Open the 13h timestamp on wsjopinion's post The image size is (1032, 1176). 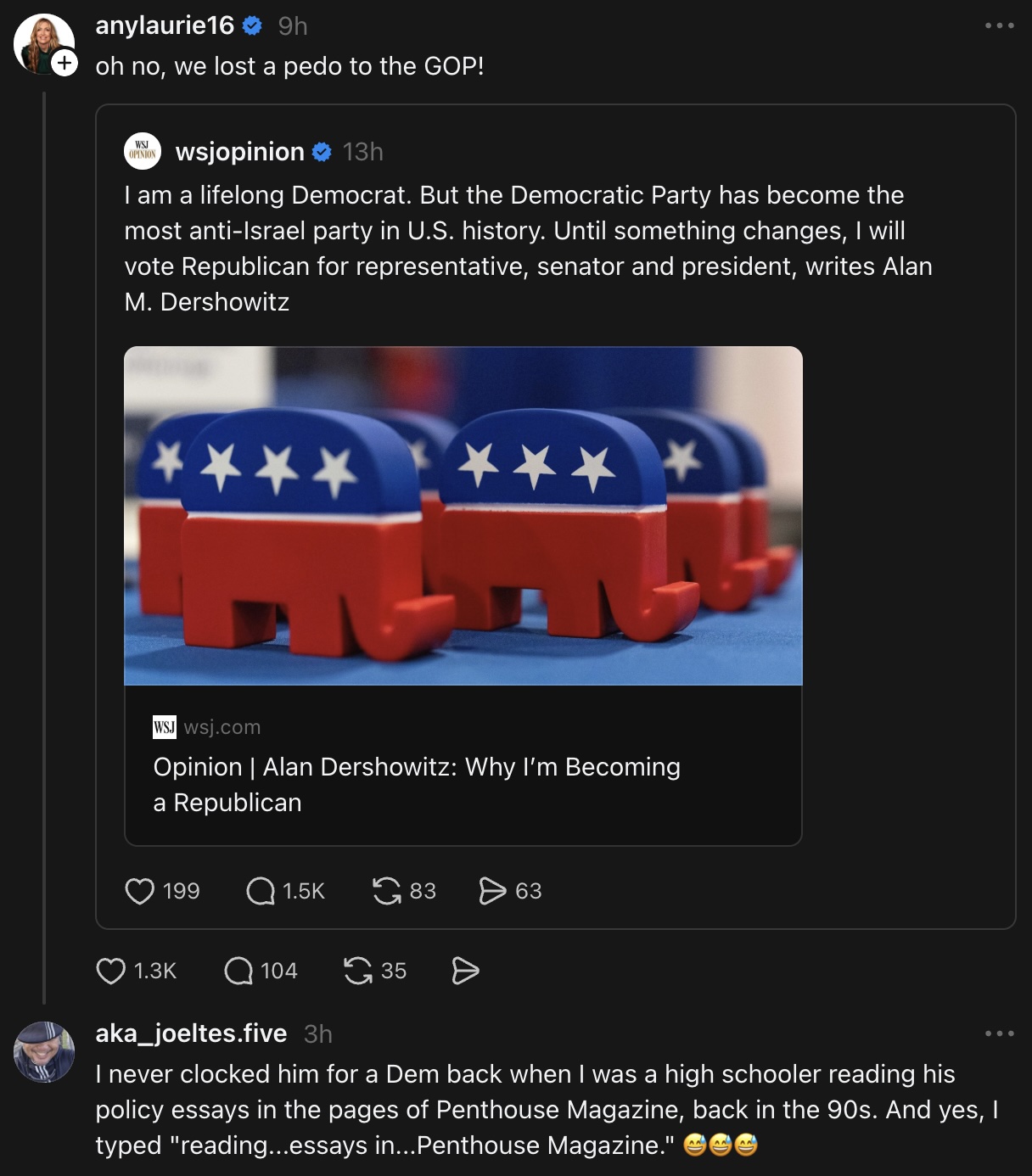(x=363, y=152)
